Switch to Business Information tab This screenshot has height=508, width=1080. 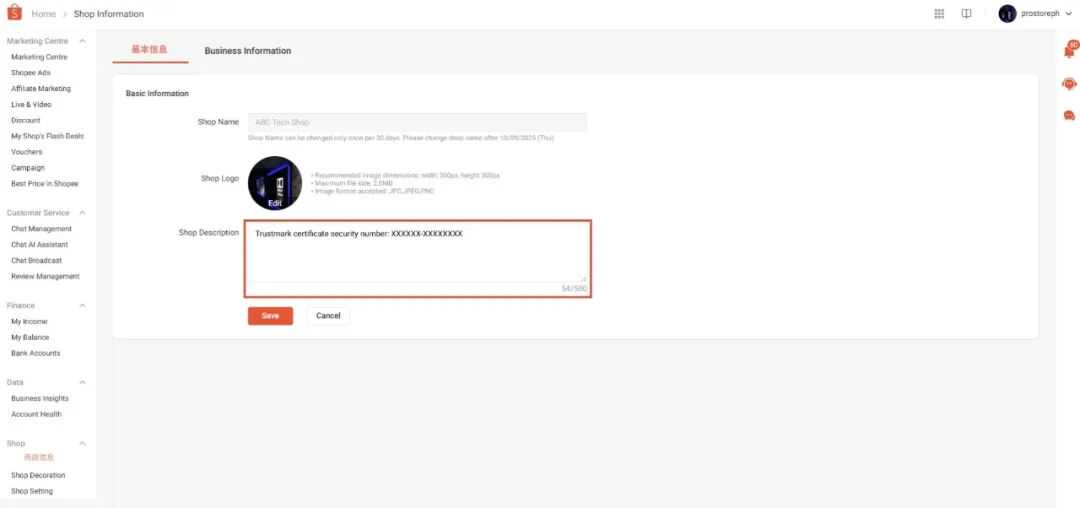[x=248, y=51]
